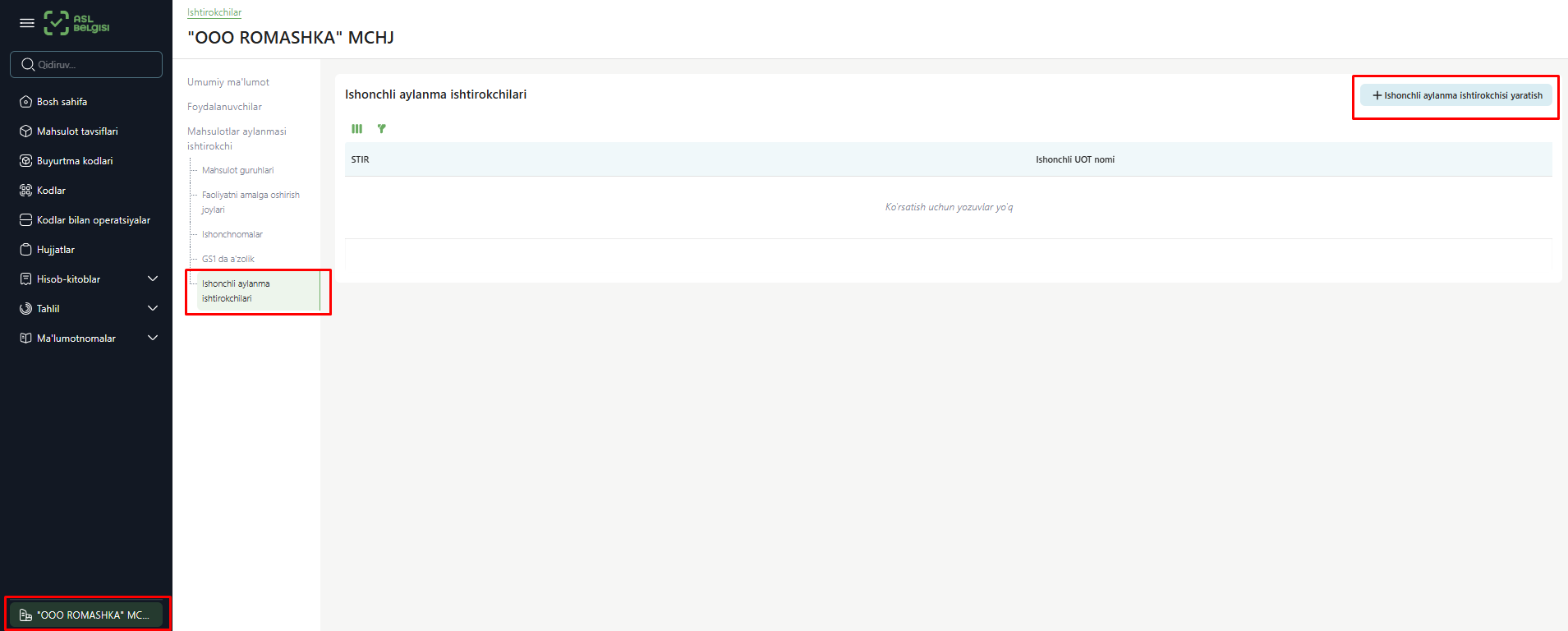This screenshot has height=631, width=1568.
Task: Open the "OOO ROMASHKA" profile button
Action: point(86,615)
